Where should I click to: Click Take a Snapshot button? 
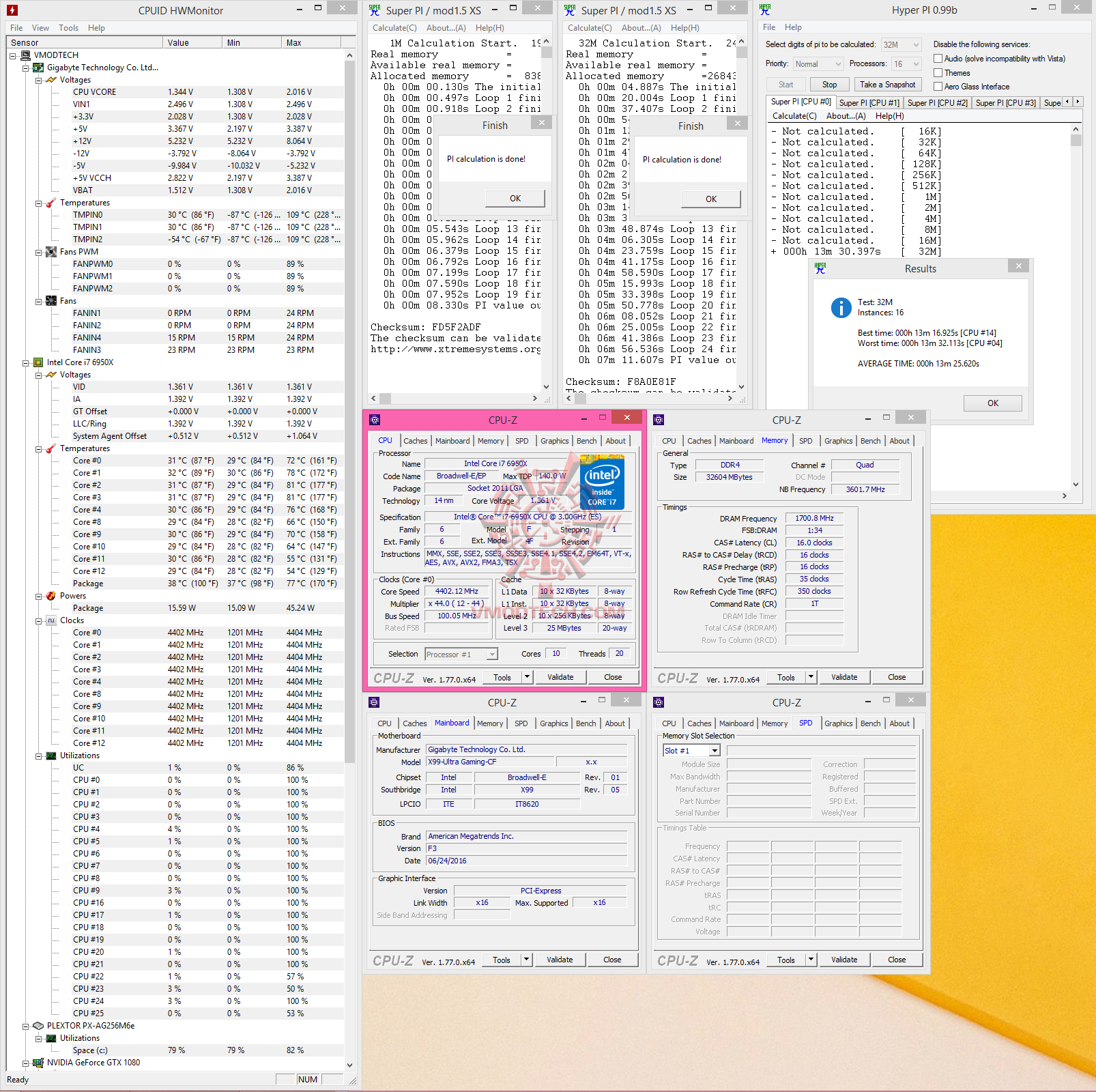tap(887, 85)
